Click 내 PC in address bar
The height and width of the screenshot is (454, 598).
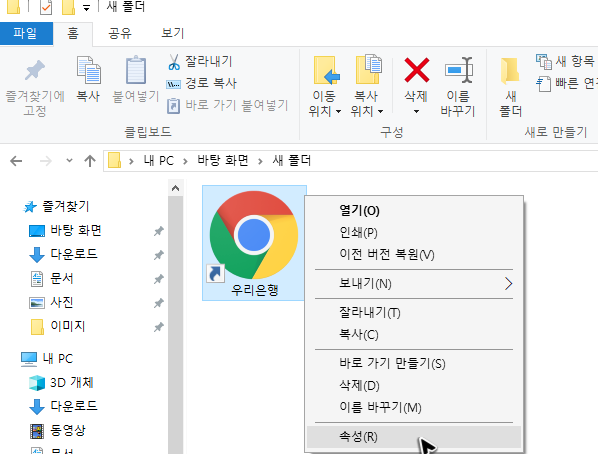[x=159, y=161]
